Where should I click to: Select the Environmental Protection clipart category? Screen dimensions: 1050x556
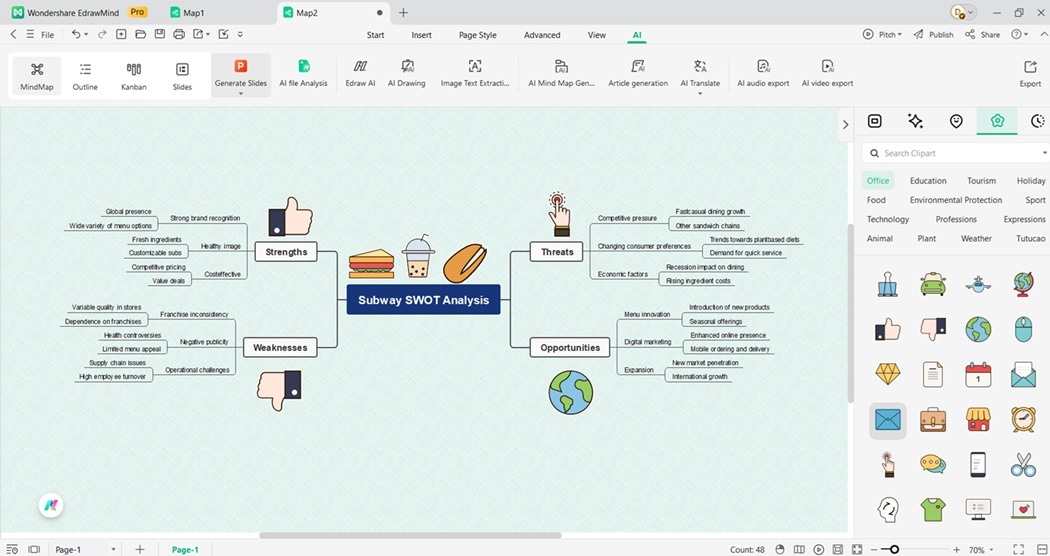click(x=956, y=200)
